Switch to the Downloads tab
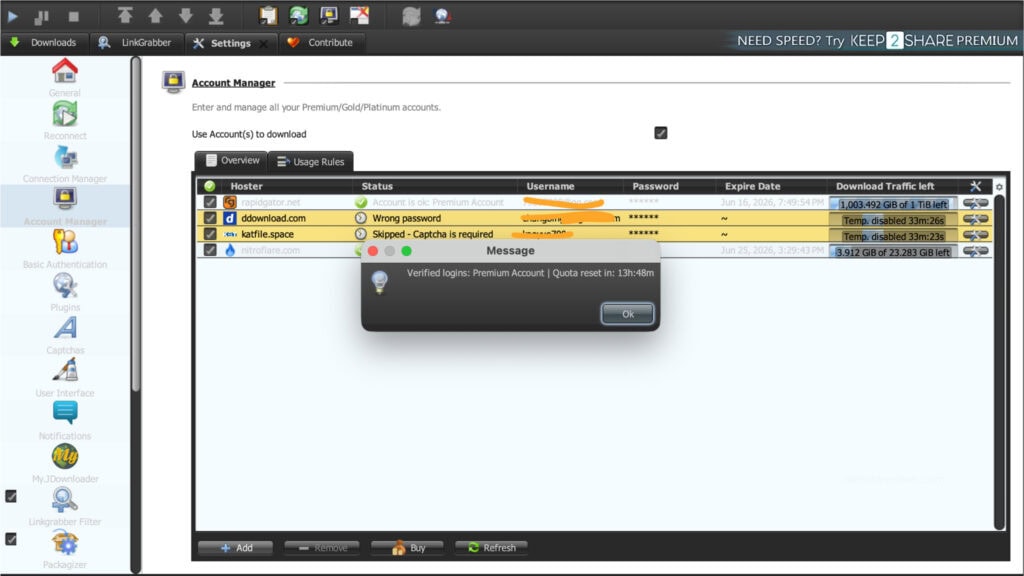Image resolution: width=1024 pixels, height=576 pixels. click(44, 42)
